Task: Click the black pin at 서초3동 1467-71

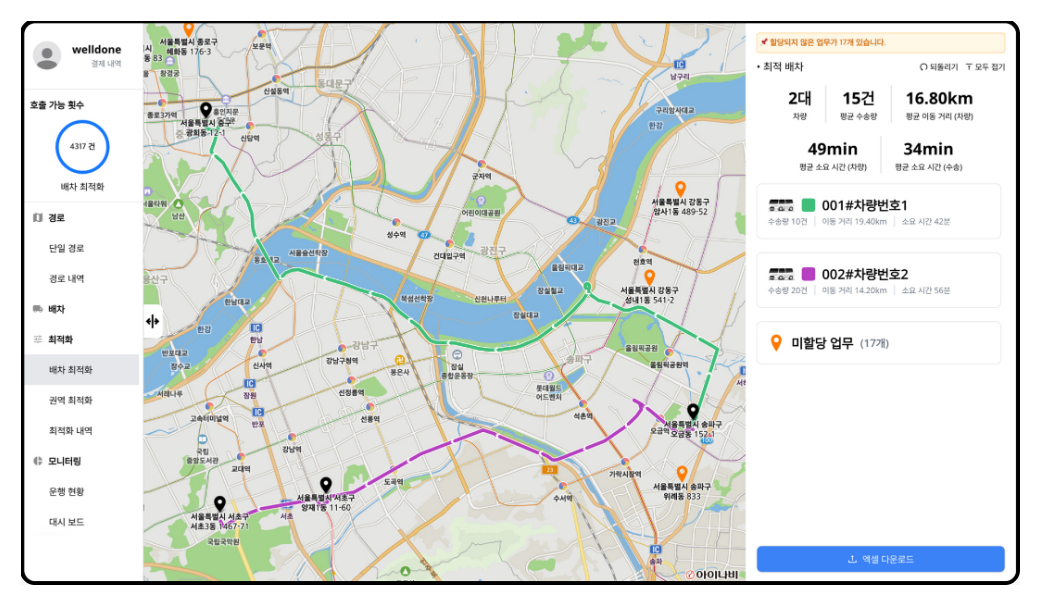Action: [x=220, y=504]
